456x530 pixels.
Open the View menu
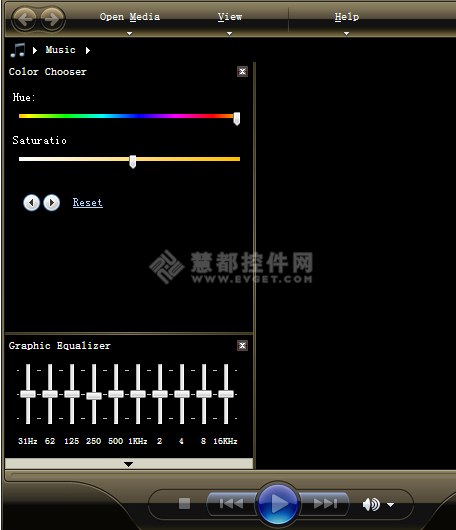click(x=230, y=17)
